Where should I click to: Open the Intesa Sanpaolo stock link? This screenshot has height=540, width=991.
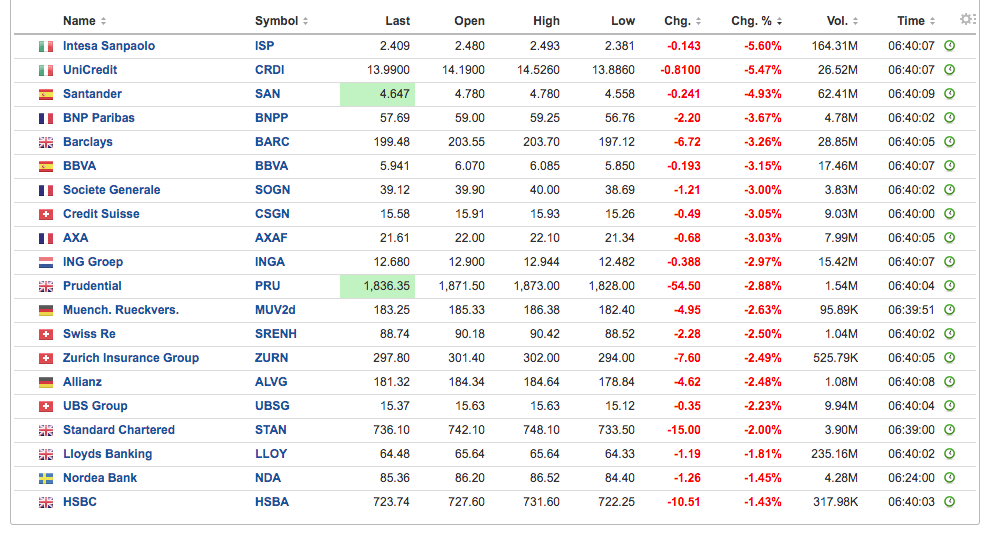tap(109, 46)
